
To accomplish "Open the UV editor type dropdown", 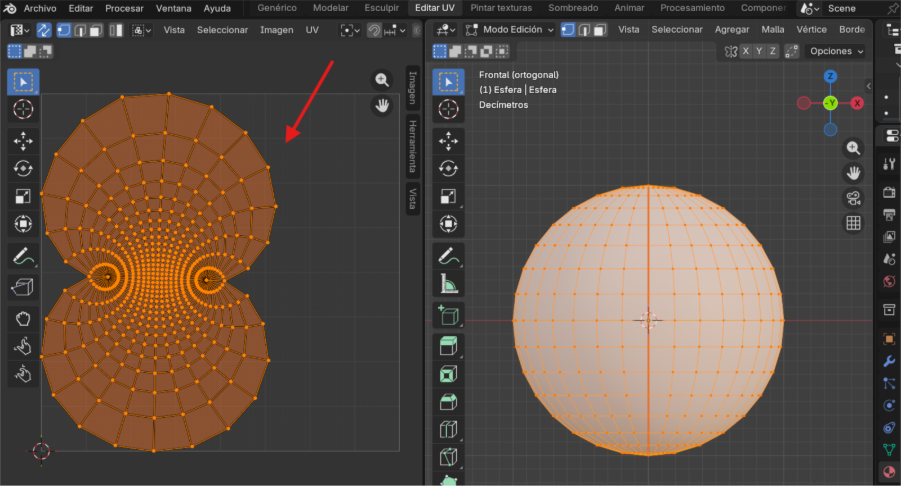I will pyautogui.click(x=19, y=30).
